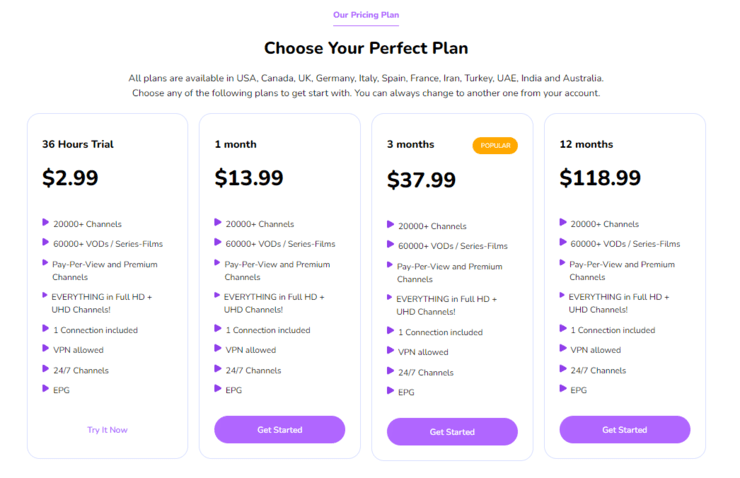Click the VPN allowed arrow icon in trial plan
This screenshot has width=740, height=478.
46,349
